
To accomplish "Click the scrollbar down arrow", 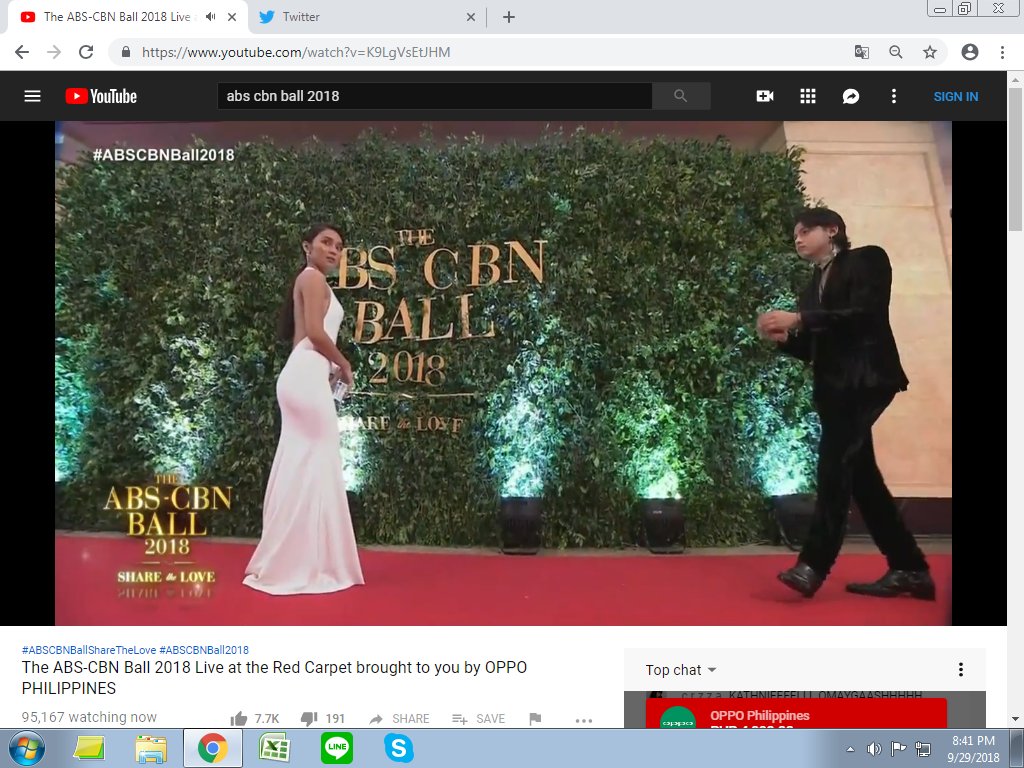I will 1015,719.
